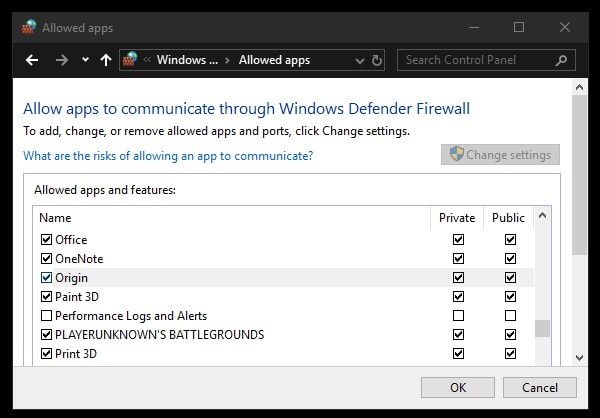
Task: Go forward with the right arrow
Action: pos(62,60)
